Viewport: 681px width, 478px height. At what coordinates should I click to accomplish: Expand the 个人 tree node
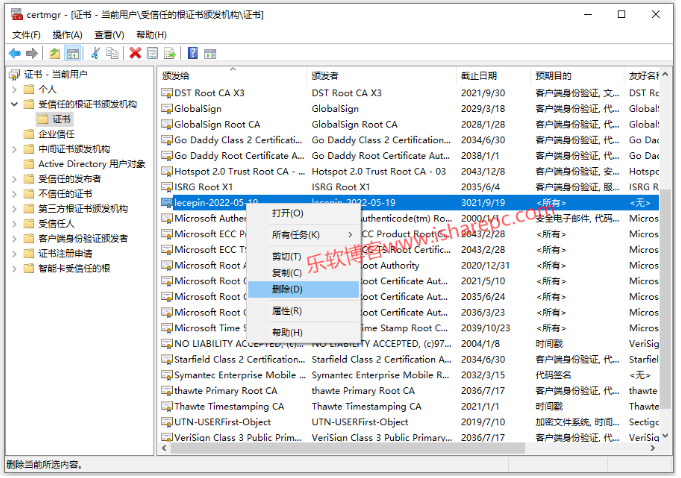point(14,89)
